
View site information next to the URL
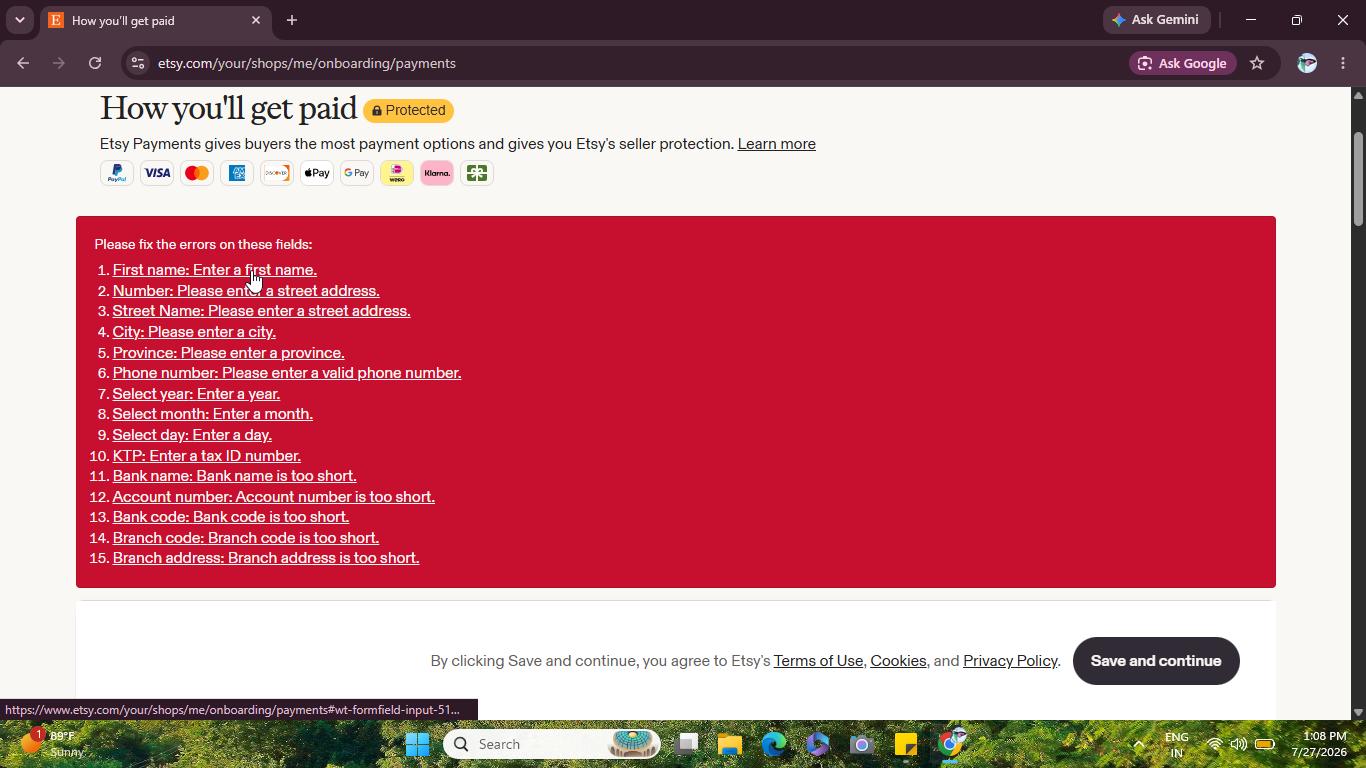[x=138, y=63]
